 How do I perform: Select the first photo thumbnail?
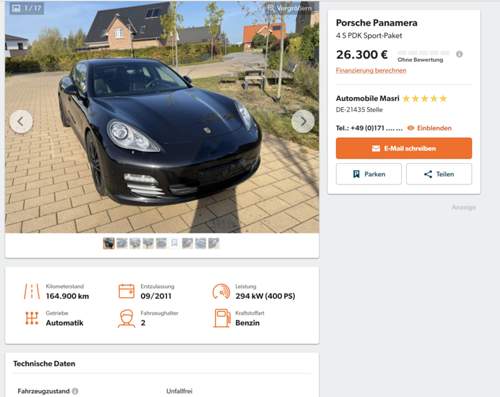click(109, 243)
